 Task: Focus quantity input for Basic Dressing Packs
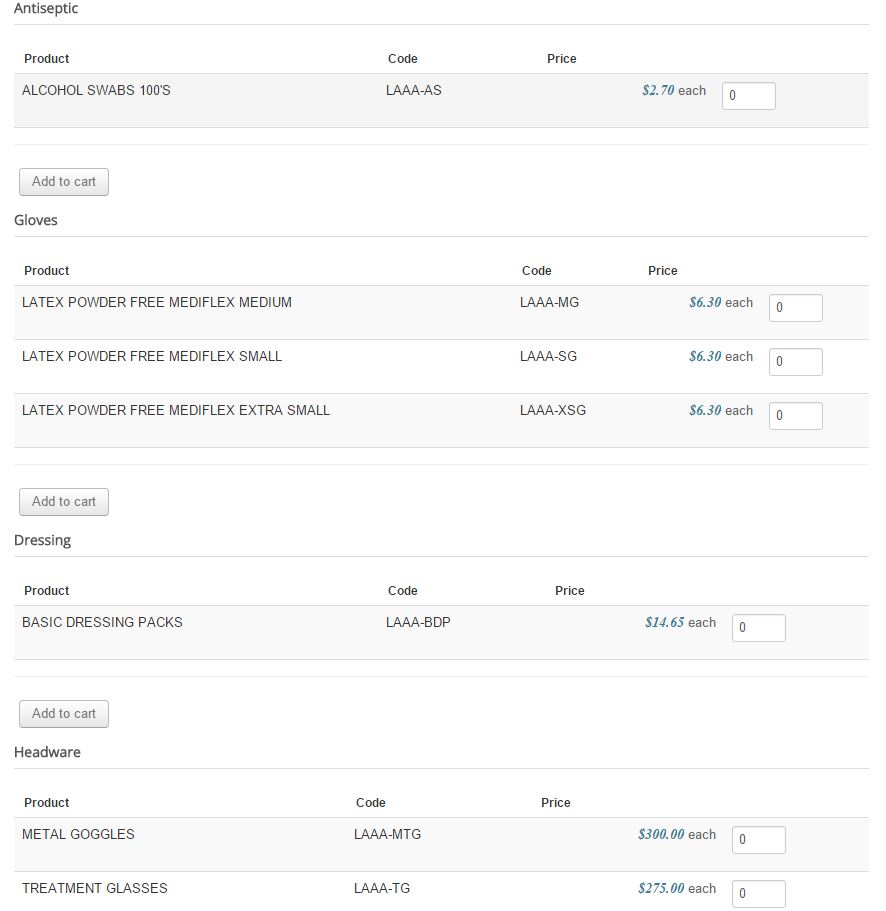tap(758, 628)
